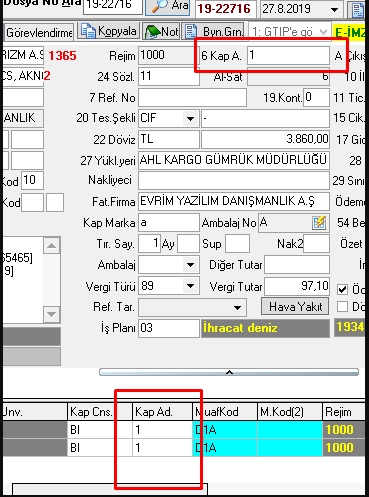Expand the Vergi Türü 89 dropdown
This screenshot has height=497, width=369.
click(x=191, y=286)
